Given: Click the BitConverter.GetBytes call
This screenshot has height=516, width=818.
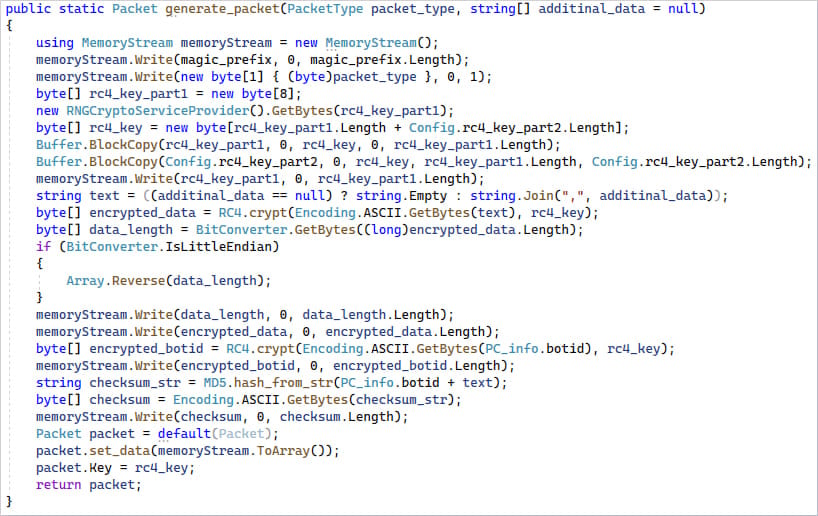Looking at the screenshot, I should 272,230.
